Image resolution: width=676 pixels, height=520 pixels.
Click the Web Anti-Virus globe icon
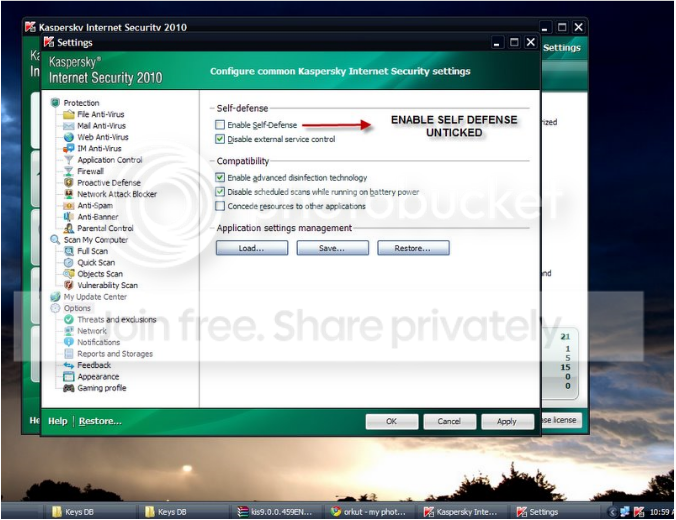click(69, 137)
